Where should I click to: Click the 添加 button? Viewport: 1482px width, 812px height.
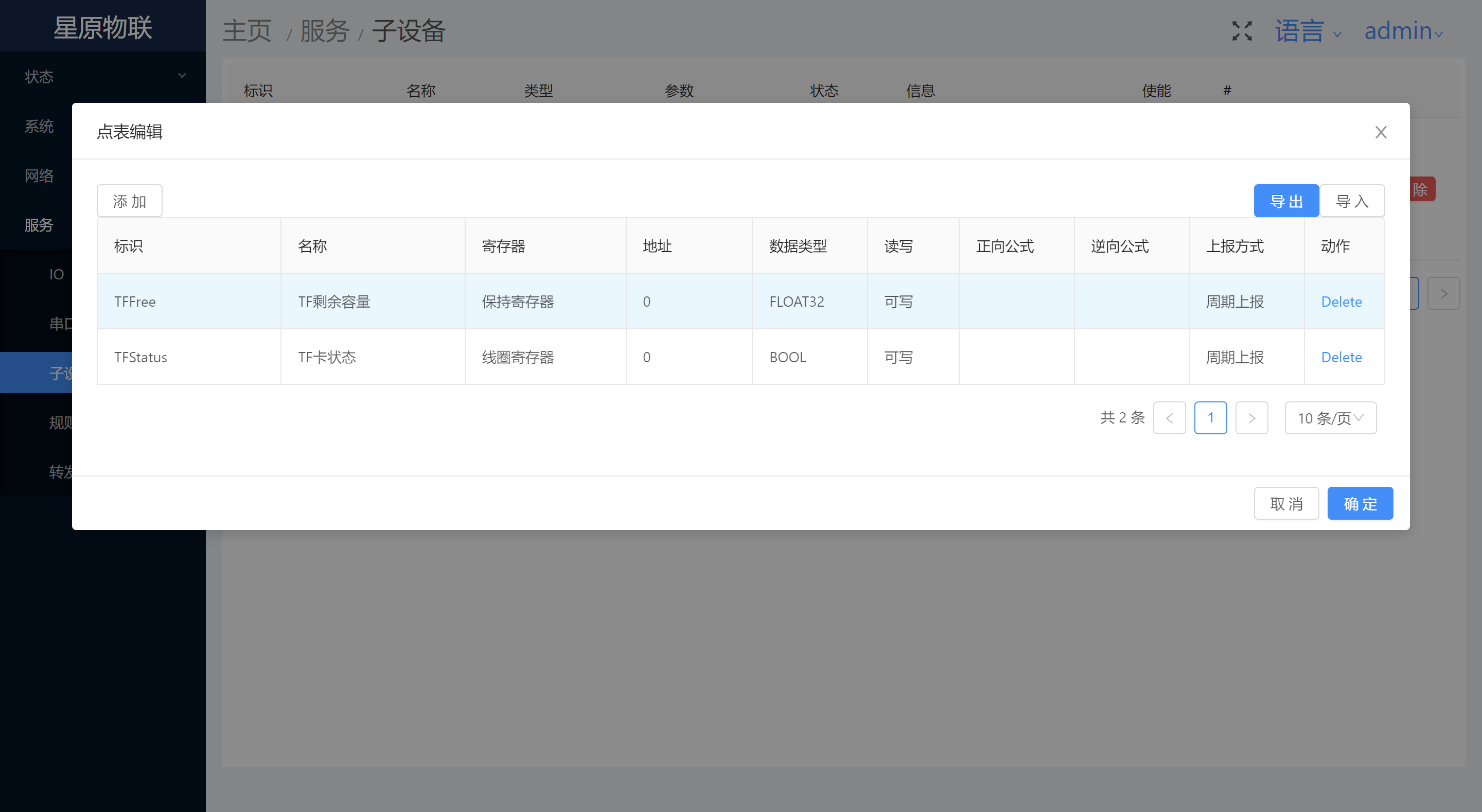130,201
